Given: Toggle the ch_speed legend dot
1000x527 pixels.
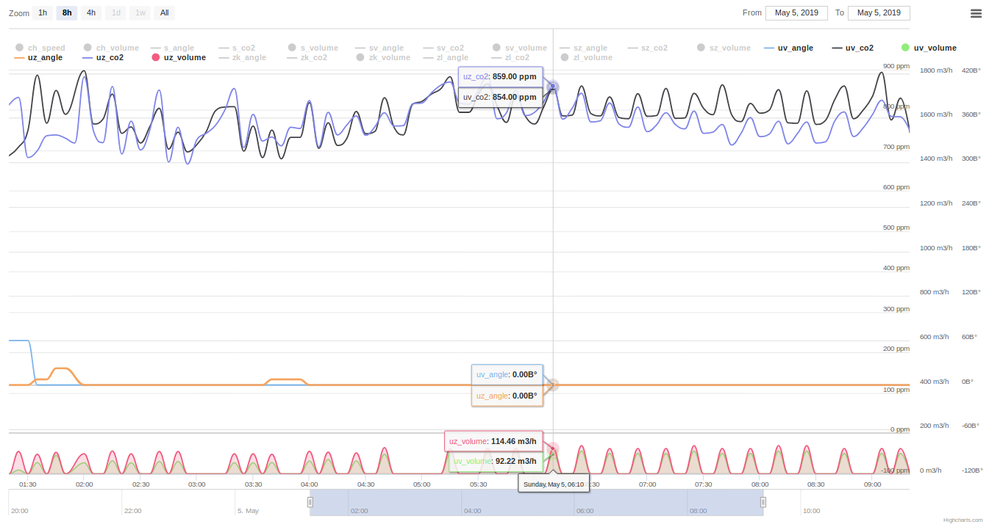Looking at the screenshot, I should (19, 47).
